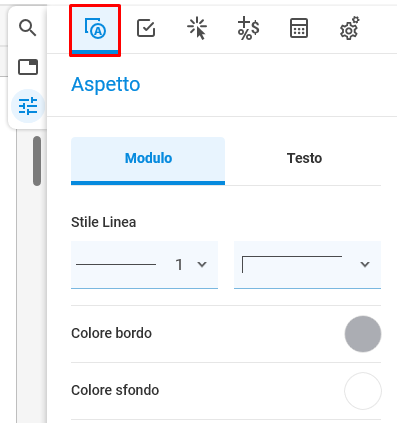Screen dimensions: 397x423
Task: Open the number format plus-percent-dollar icon
Action: coord(248,28)
